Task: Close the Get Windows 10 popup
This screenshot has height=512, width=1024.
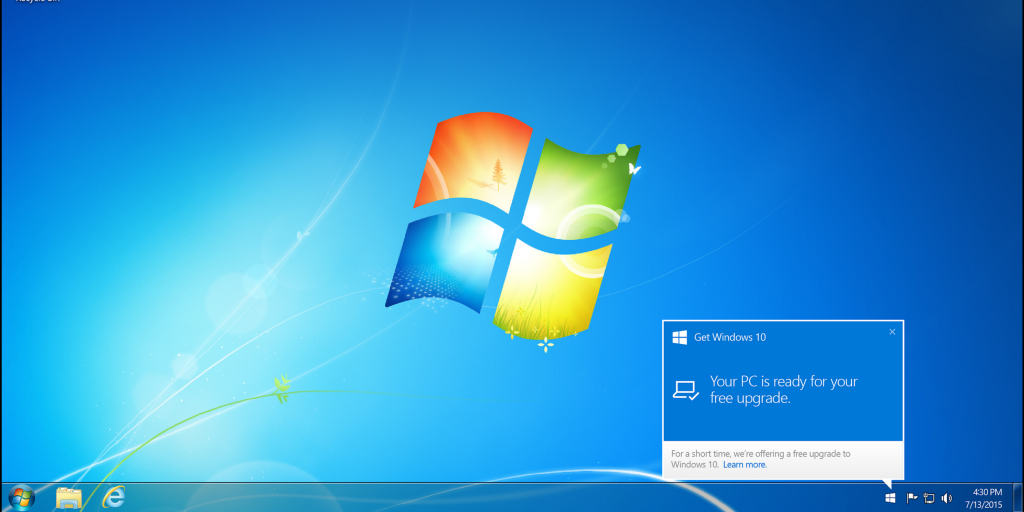Action: (x=892, y=332)
